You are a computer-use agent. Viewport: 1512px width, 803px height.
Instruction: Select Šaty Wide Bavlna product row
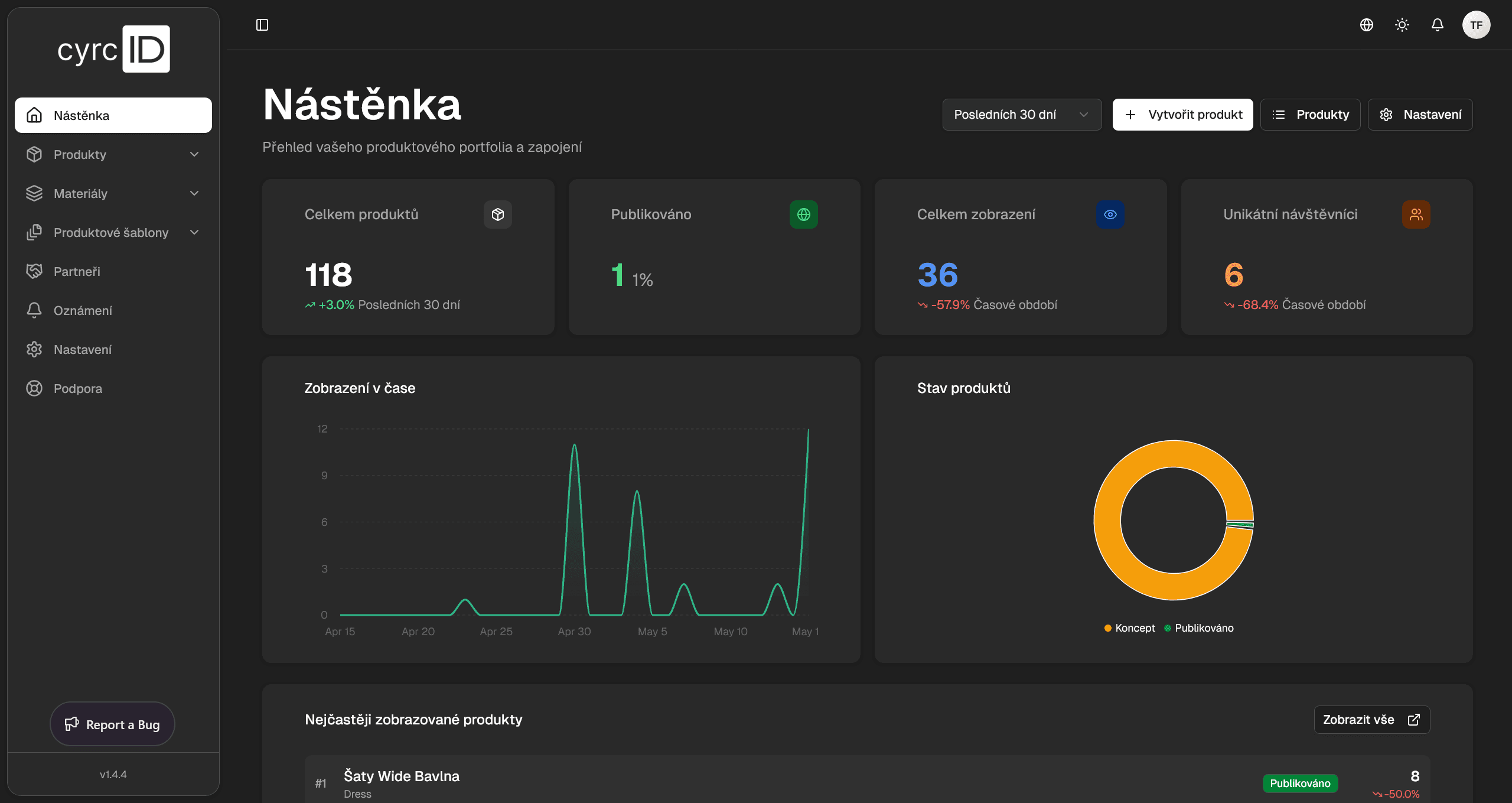(867, 780)
